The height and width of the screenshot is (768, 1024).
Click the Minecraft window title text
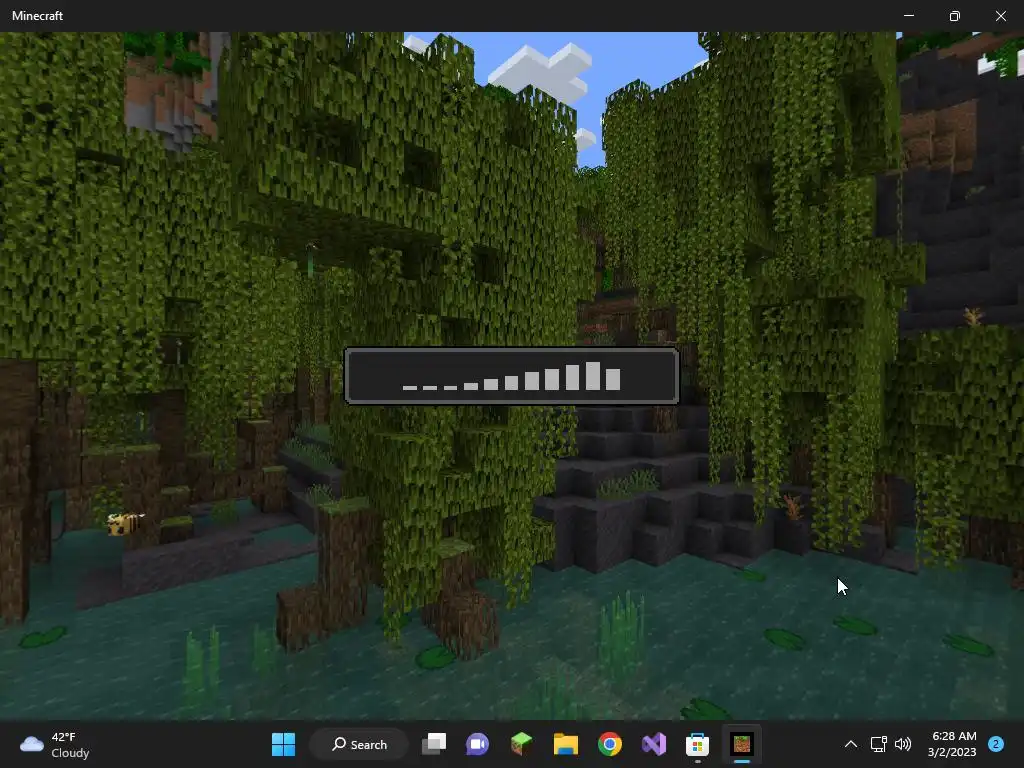pyautogui.click(x=37, y=16)
